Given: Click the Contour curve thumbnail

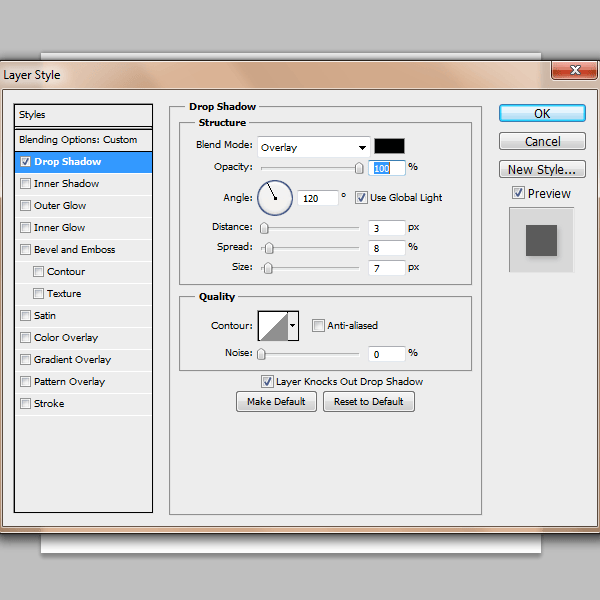Looking at the screenshot, I should 273,326.
